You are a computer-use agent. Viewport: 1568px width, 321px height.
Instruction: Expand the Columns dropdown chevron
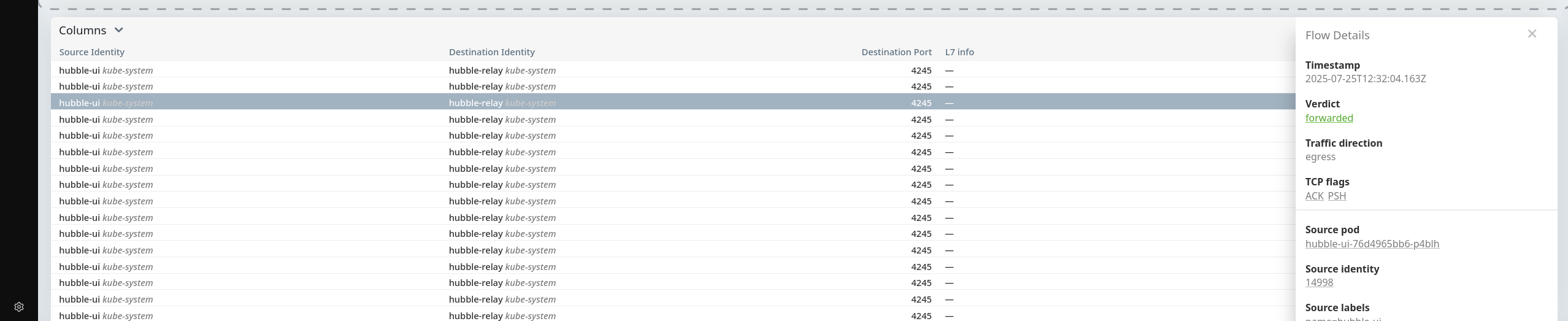point(119,30)
